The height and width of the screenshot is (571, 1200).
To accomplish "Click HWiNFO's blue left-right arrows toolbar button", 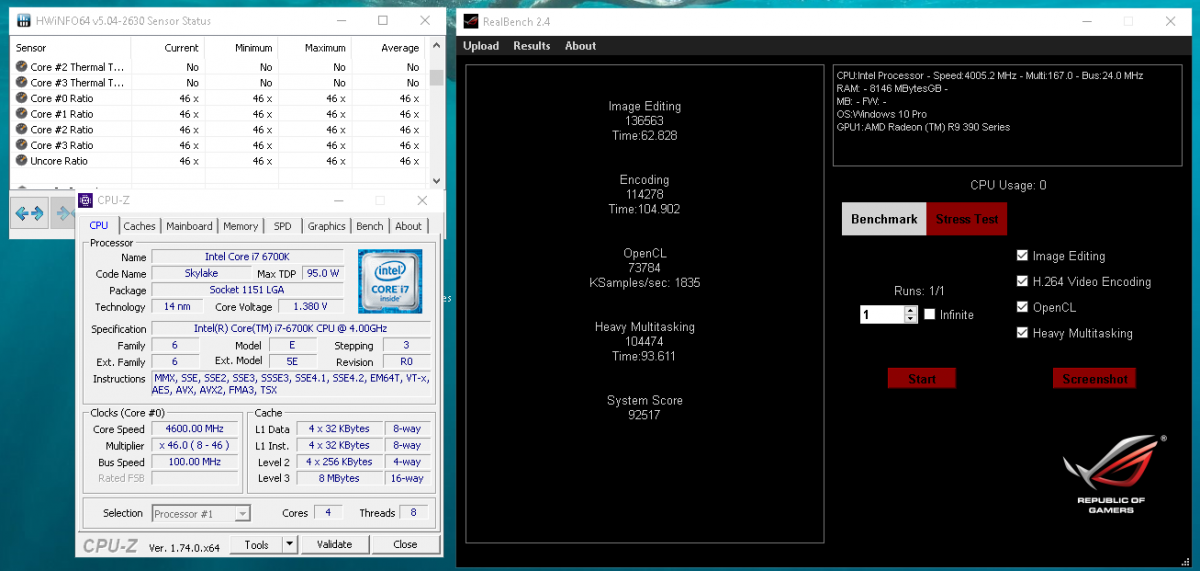I will coord(30,213).
